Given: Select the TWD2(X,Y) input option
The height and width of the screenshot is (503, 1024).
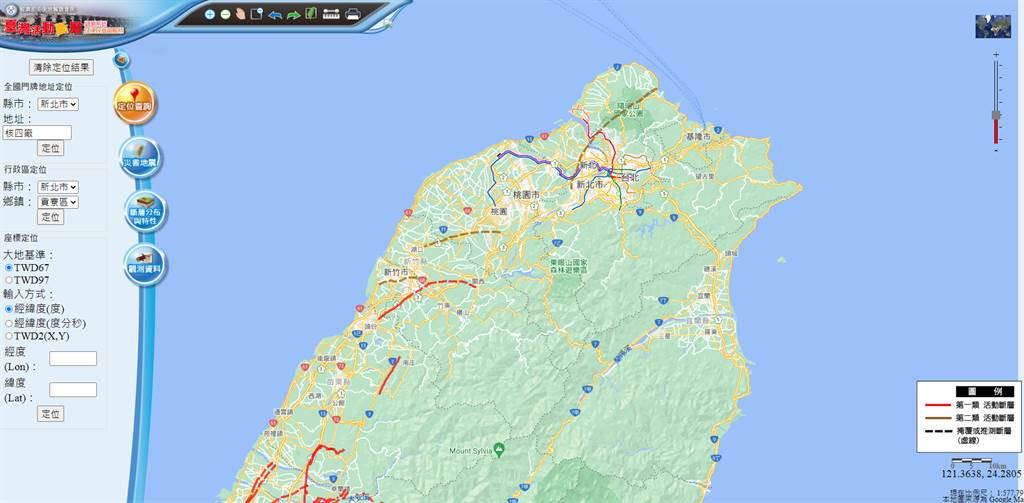Looking at the screenshot, I should click(x=9, y=337).
